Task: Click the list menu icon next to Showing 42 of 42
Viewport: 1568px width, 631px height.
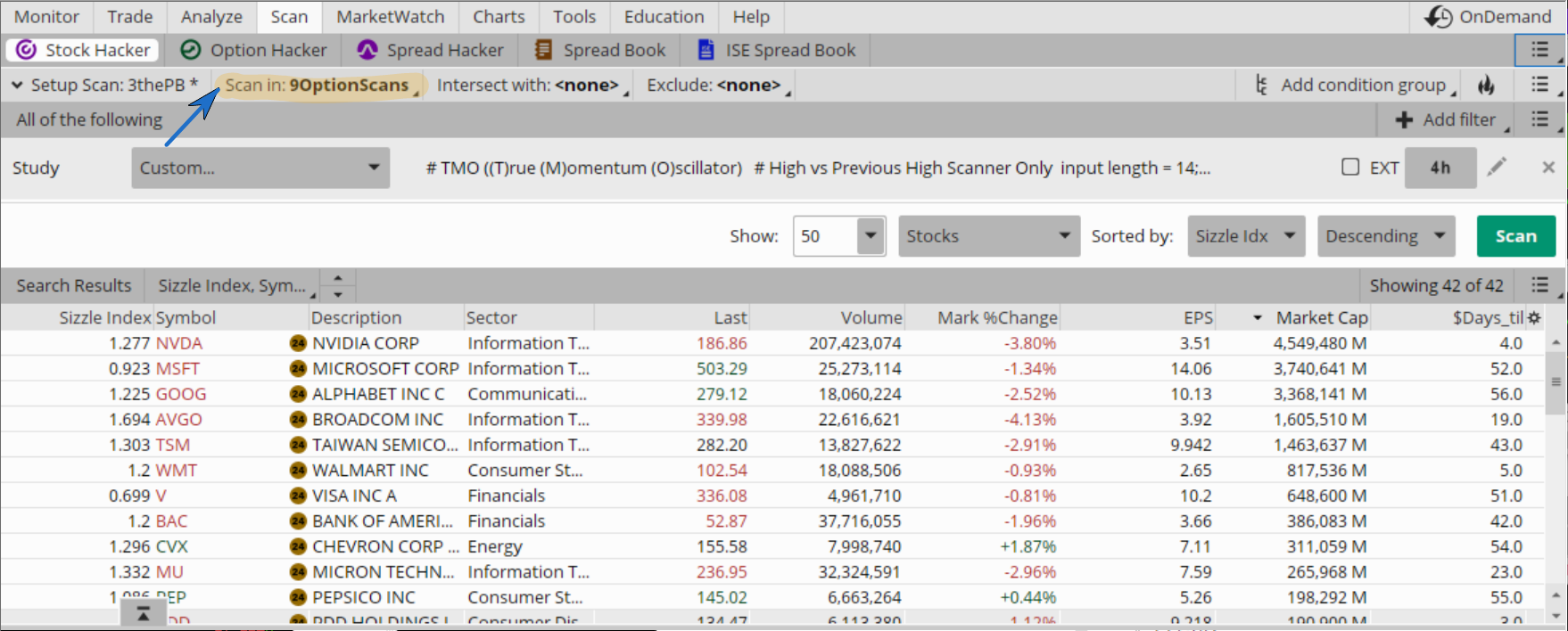Action: (x=1540, y=285)
